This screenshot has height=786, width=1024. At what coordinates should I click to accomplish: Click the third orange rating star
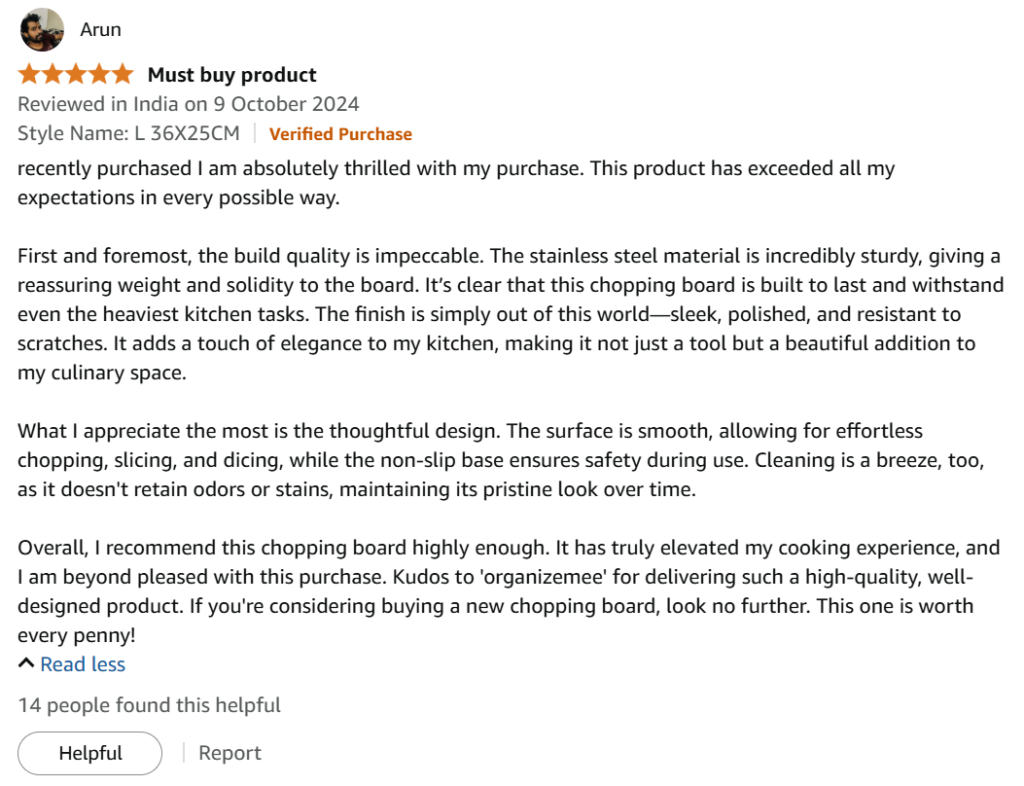pyautogui.click(x=75, y=74)
